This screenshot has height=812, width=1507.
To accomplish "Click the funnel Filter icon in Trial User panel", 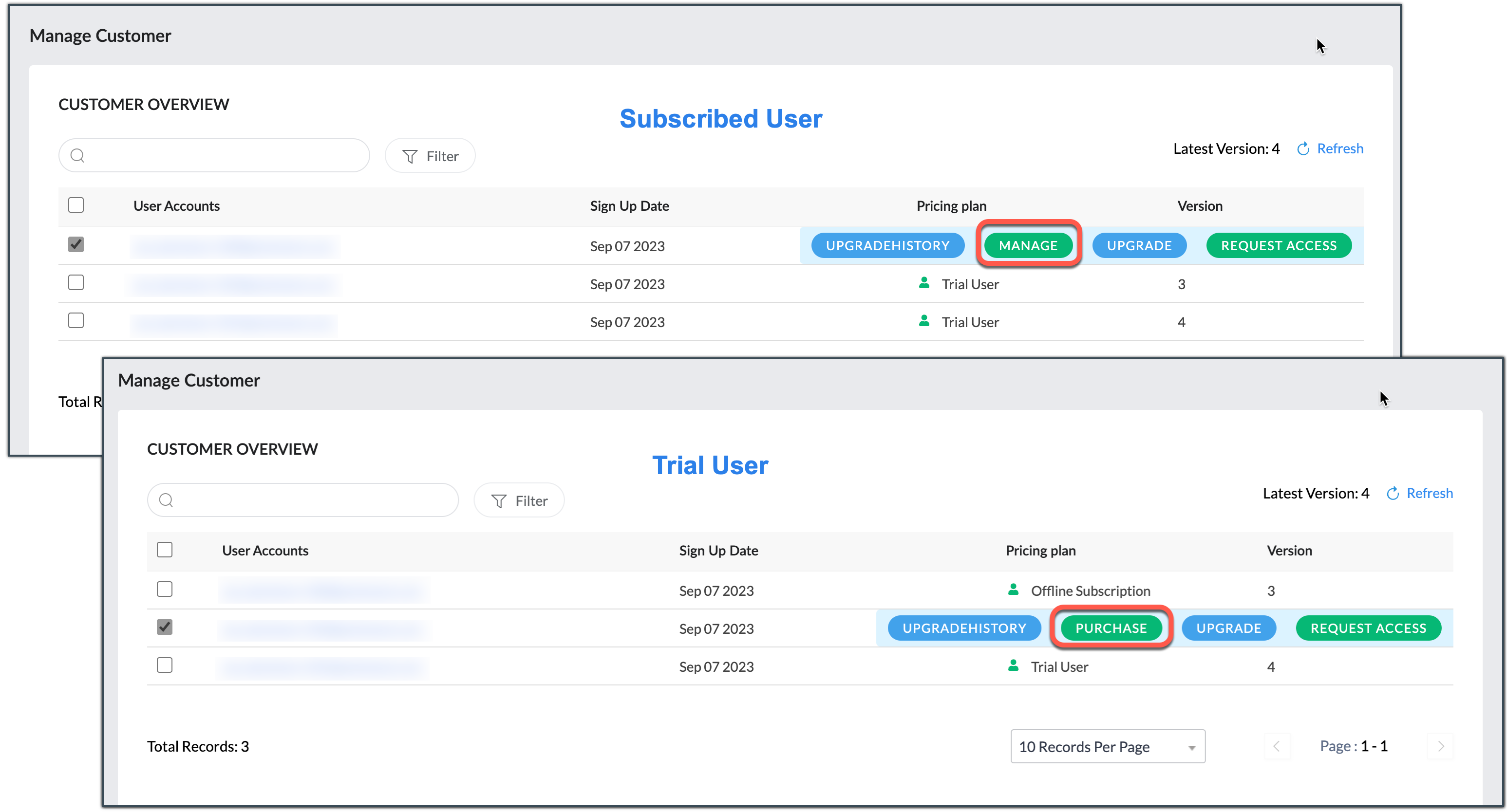I will (x=498, y=501).
